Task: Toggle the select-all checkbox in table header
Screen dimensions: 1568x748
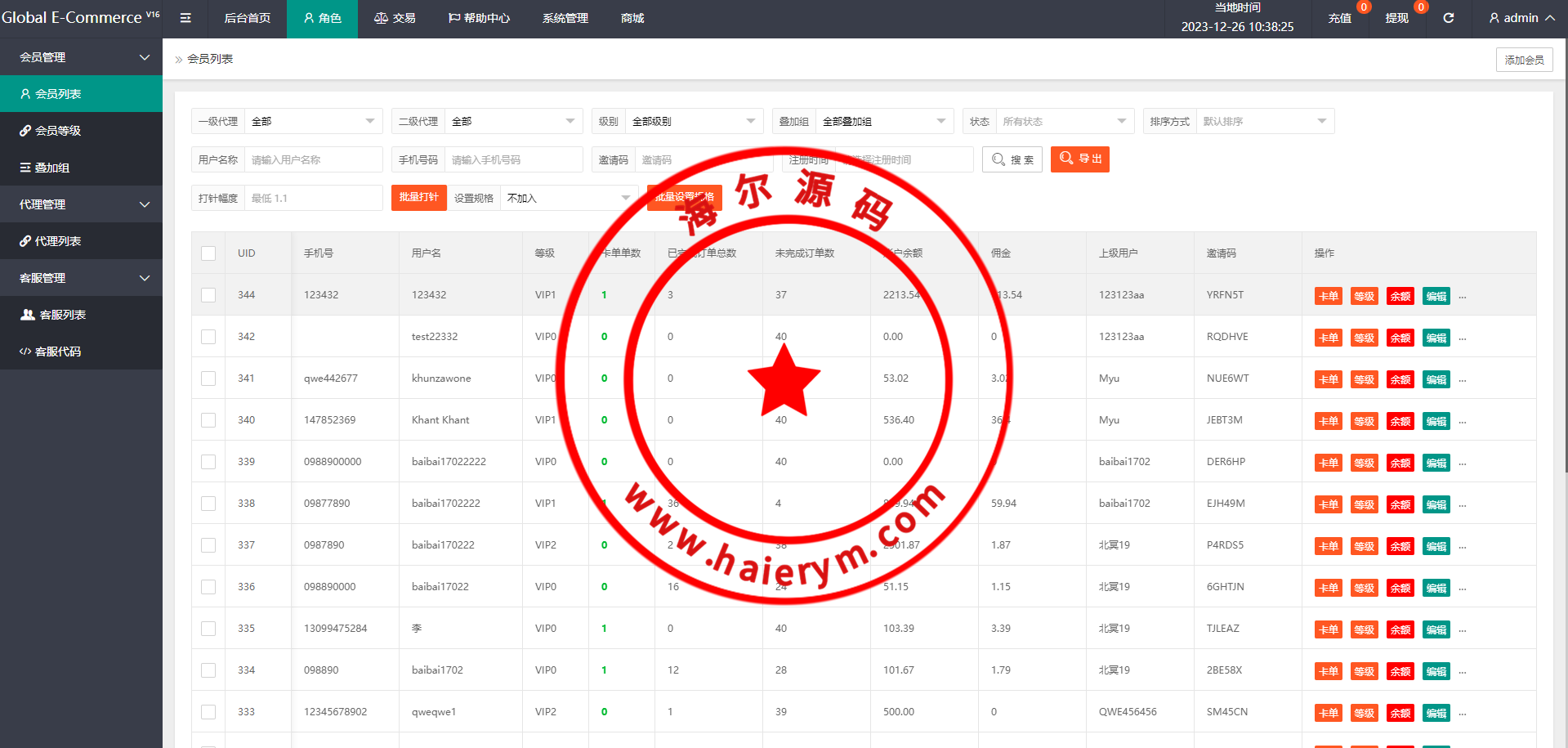Action: pyautogui.click(x=208, y=253)
